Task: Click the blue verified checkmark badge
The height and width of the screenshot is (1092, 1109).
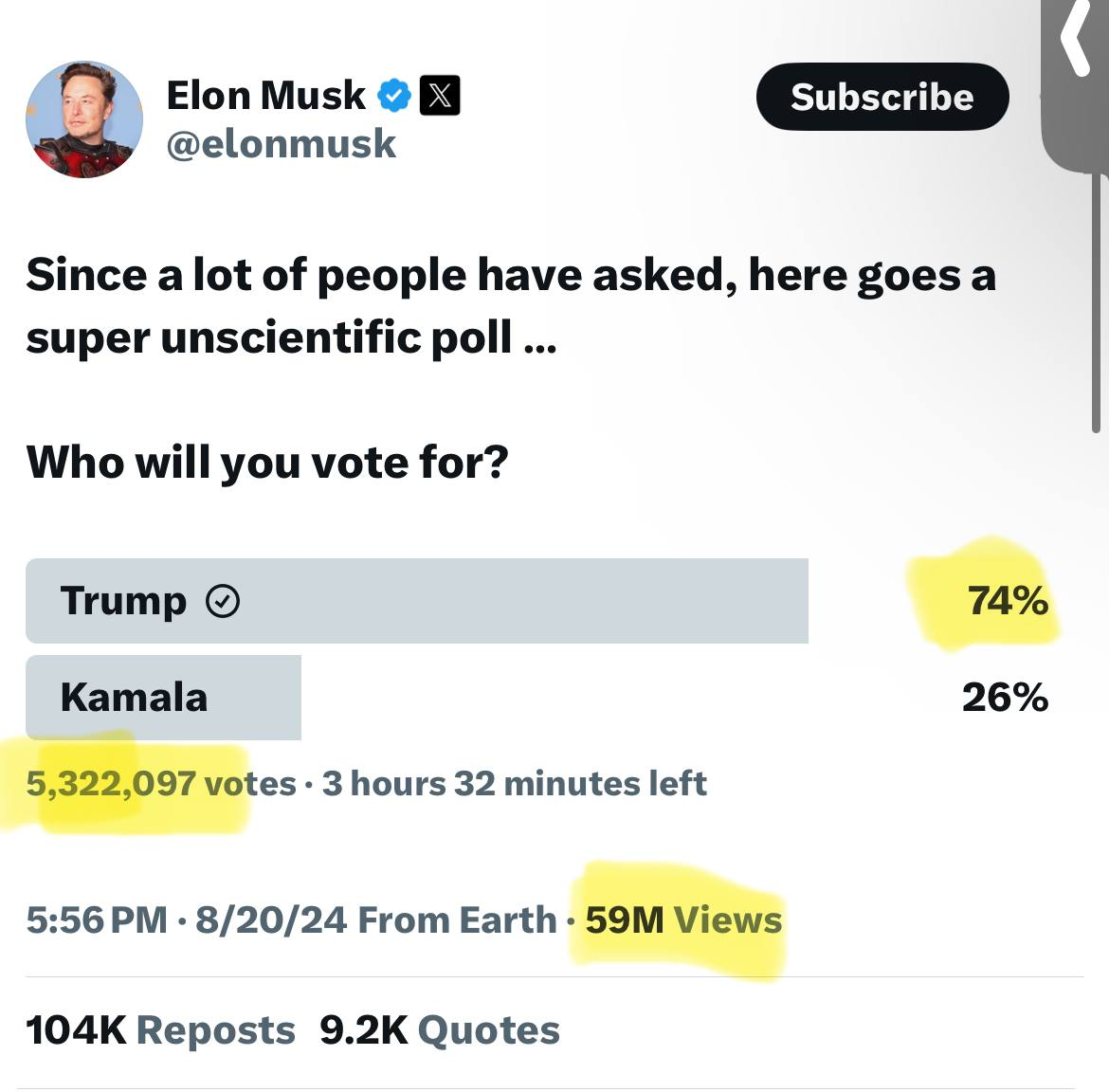Action: (394, 96)
